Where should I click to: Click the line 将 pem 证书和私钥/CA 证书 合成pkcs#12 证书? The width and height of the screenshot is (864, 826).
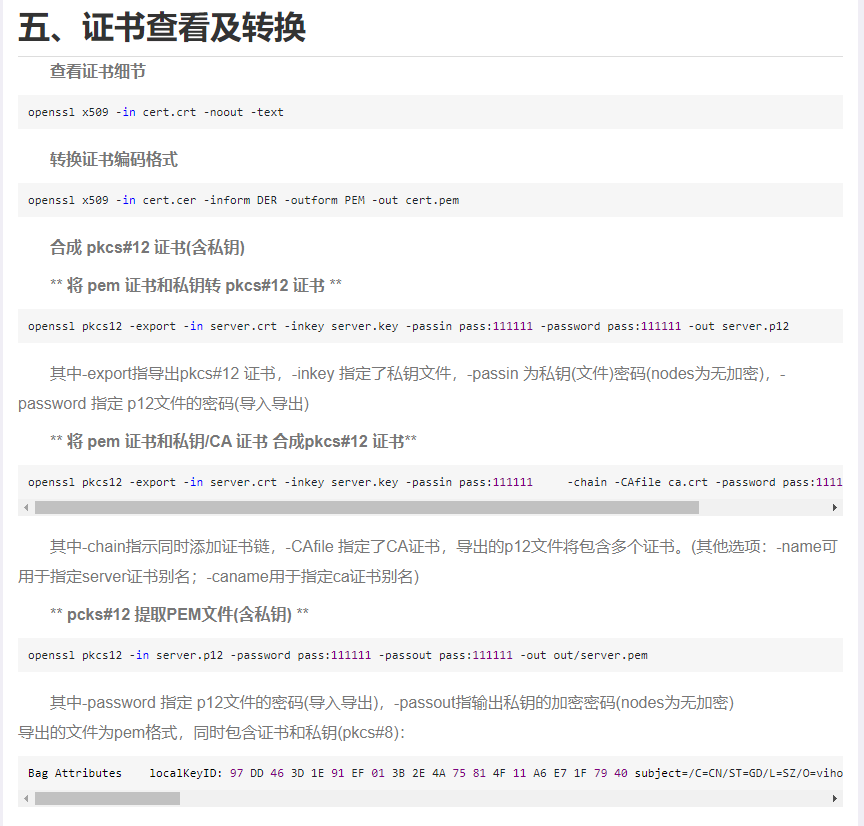click(233, 441)
